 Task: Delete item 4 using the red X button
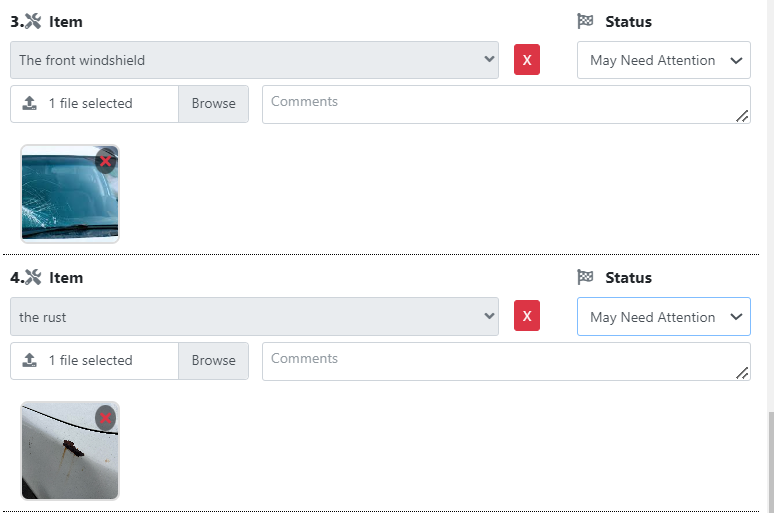coord(527,316)
